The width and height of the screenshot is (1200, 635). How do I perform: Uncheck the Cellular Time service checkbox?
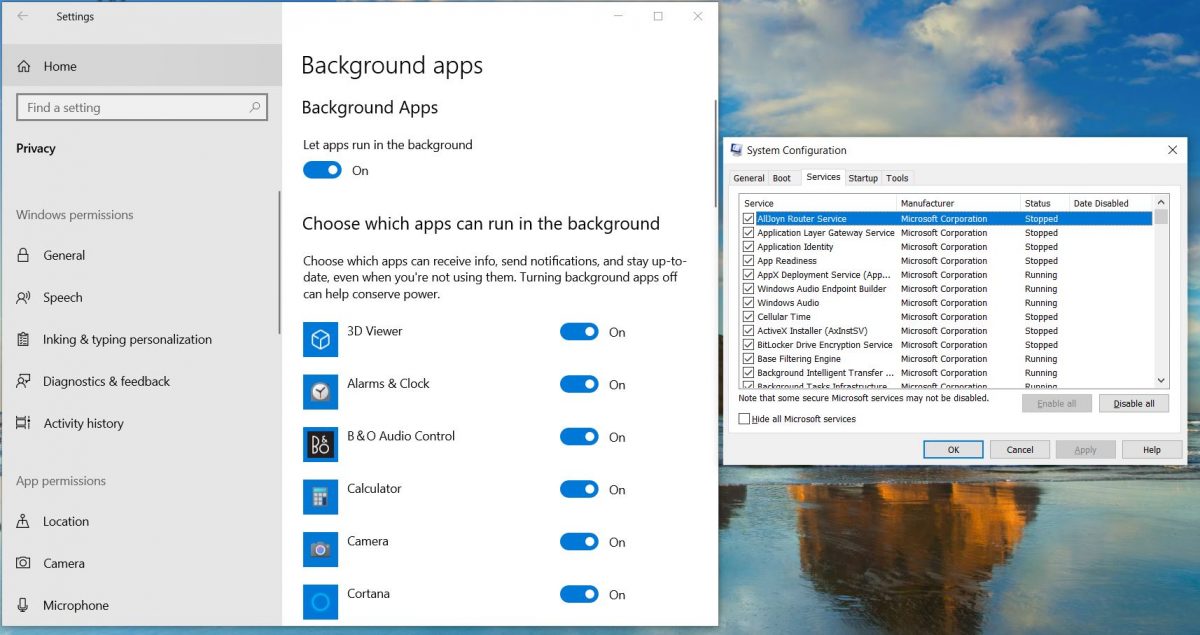pos(748,317)
